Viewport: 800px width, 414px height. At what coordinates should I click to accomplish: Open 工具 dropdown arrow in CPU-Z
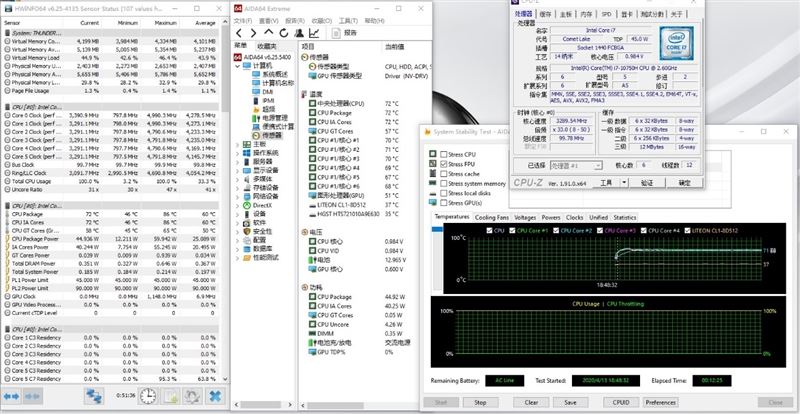624,182
